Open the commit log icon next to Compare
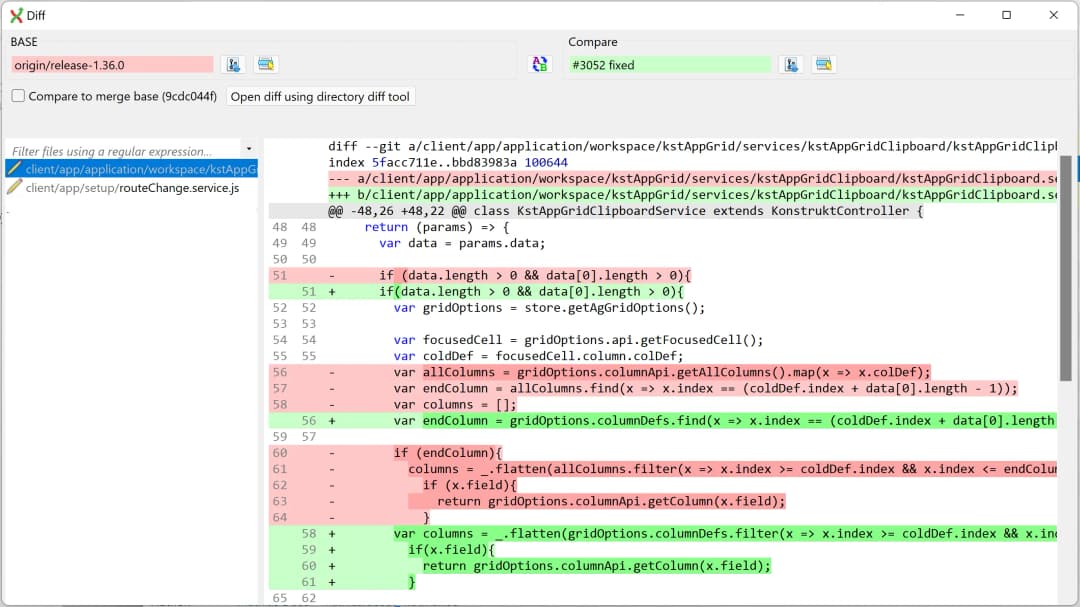The height and width of the screenshot is (607, 1080). tap(823, 64)
